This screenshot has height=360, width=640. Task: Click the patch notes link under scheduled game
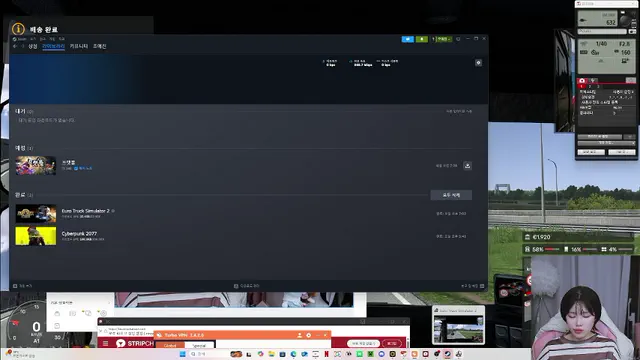tap(83, 168)
